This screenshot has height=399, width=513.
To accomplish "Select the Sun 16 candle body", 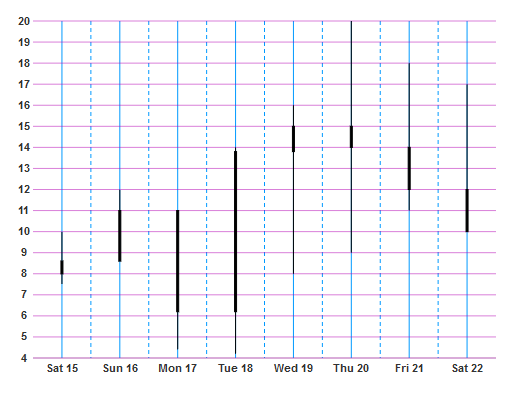I will pos(120,236).
